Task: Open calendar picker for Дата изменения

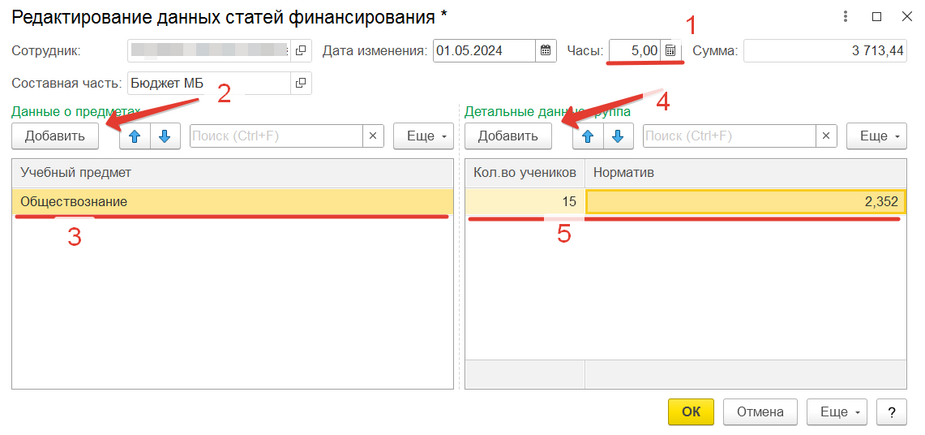Action: coord(546,50)
